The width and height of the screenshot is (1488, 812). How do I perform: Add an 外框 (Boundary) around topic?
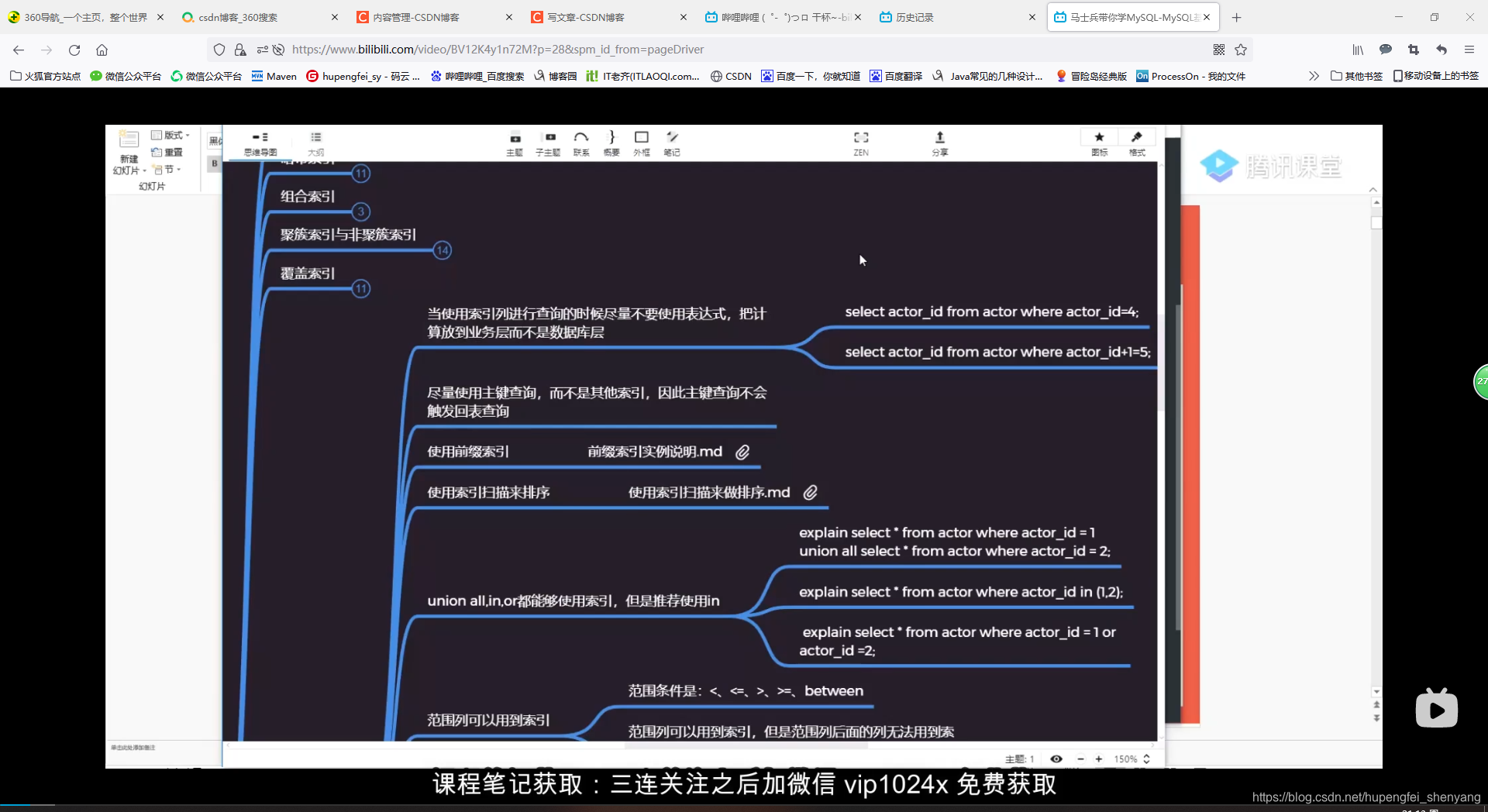click(642, 143)
